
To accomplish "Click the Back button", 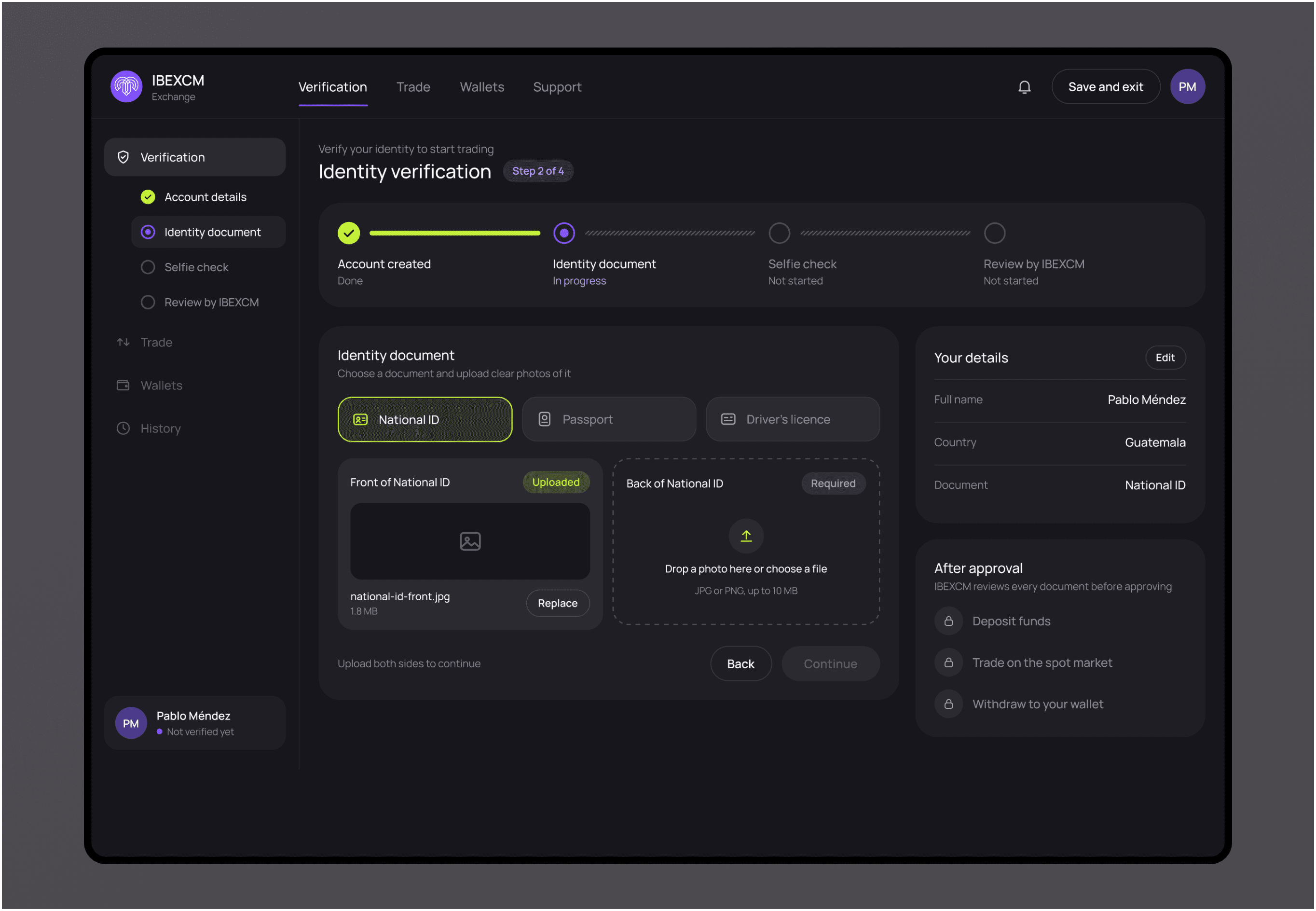I will pyautogui.click(x=741, y=664).
